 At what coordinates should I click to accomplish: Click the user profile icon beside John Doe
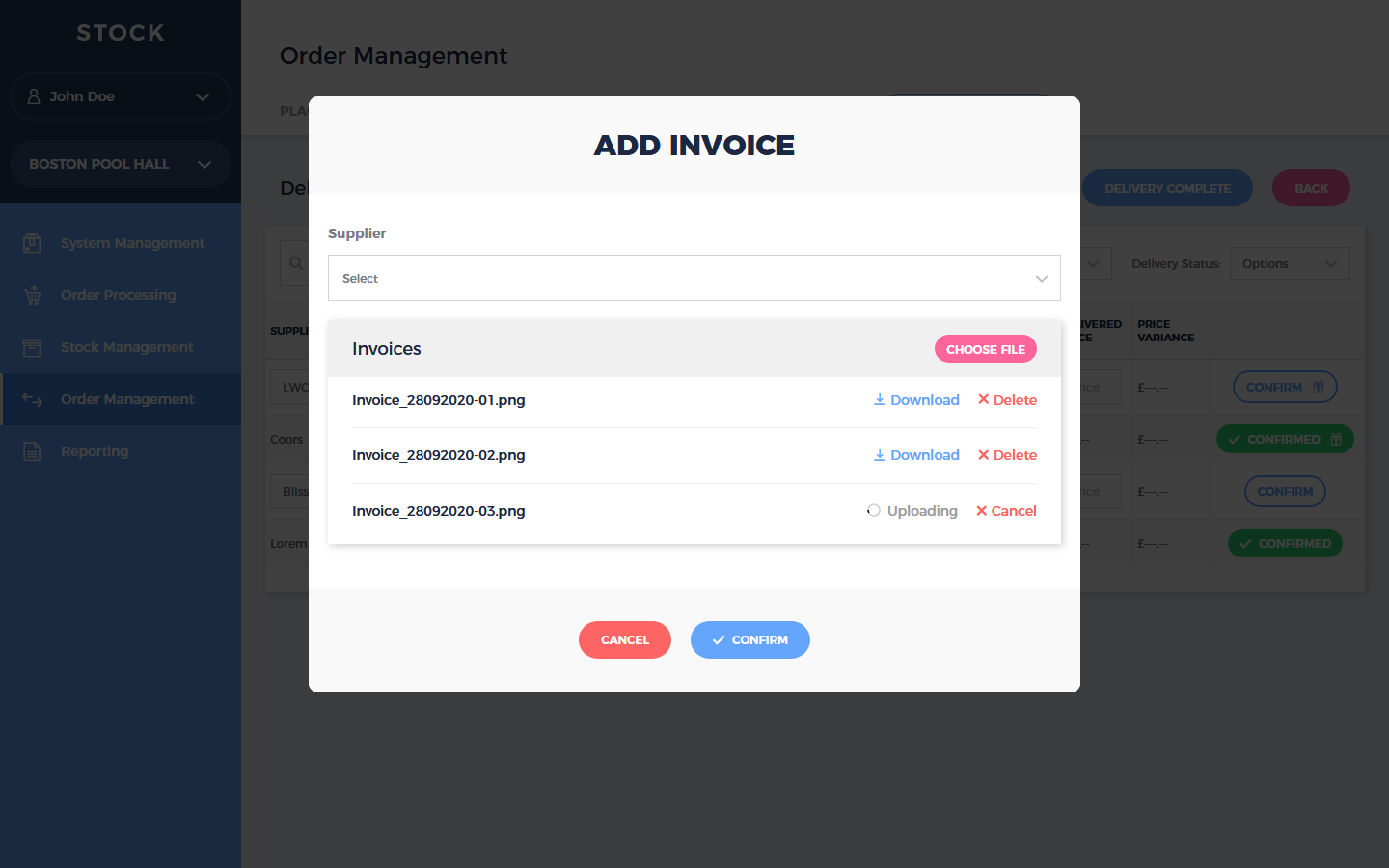34,96
